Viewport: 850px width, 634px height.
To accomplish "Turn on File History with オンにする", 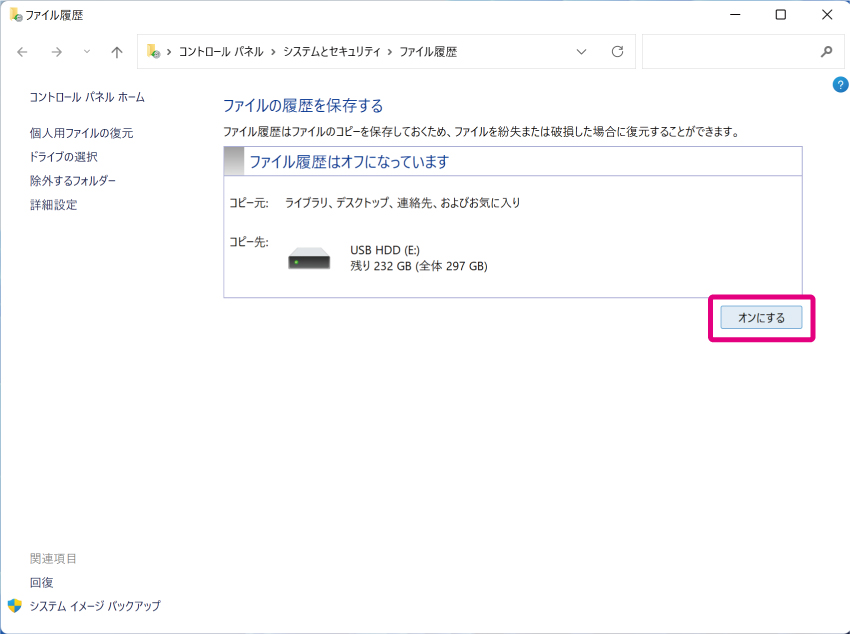I will click(761, 317).
